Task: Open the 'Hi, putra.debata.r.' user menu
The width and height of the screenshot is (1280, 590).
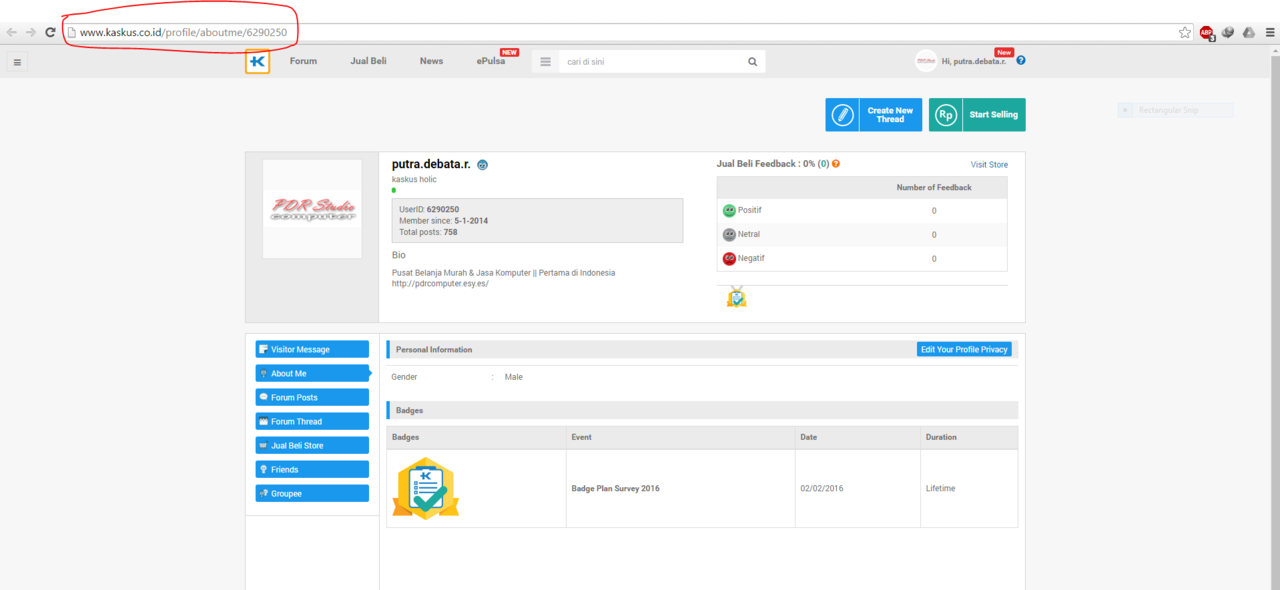Action: pos(974,61)
